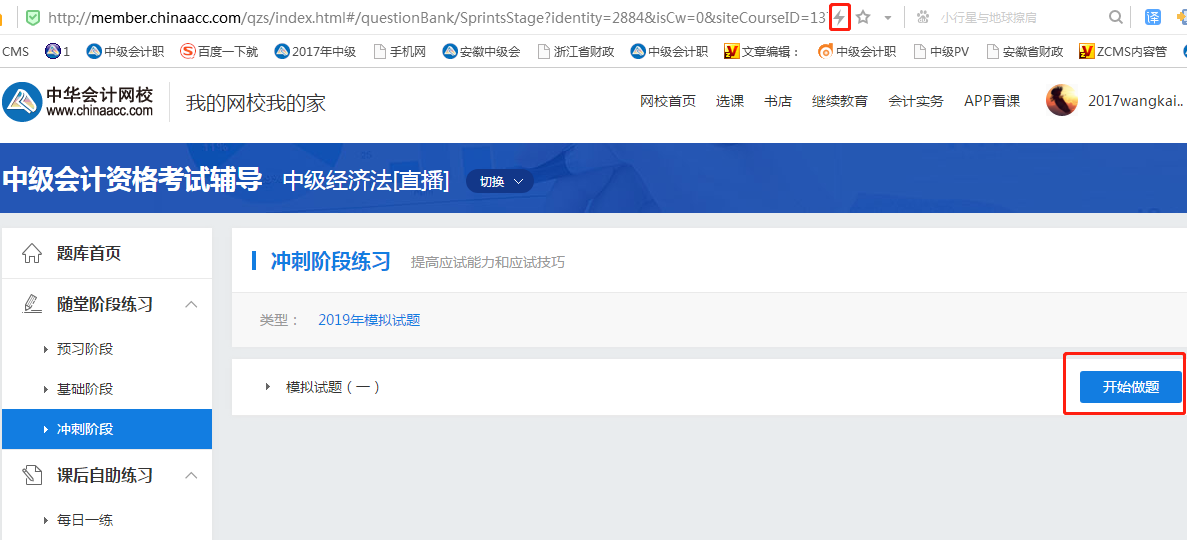Expand the 模拟试题（一） row
Viewport: 1187px width, 540px height.
[268, 387]
